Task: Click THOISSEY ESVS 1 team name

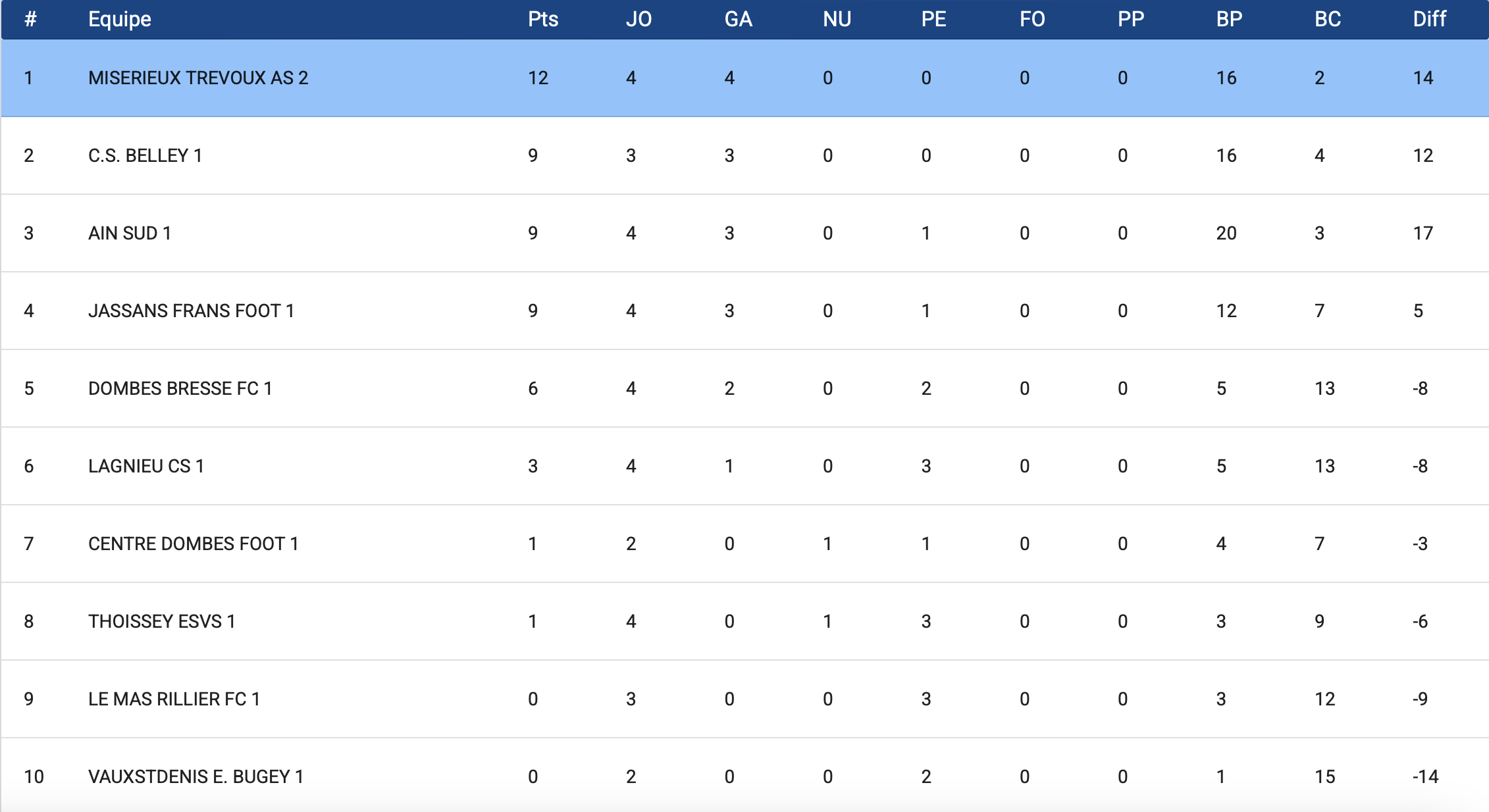Action: click(x=161, y=622)
